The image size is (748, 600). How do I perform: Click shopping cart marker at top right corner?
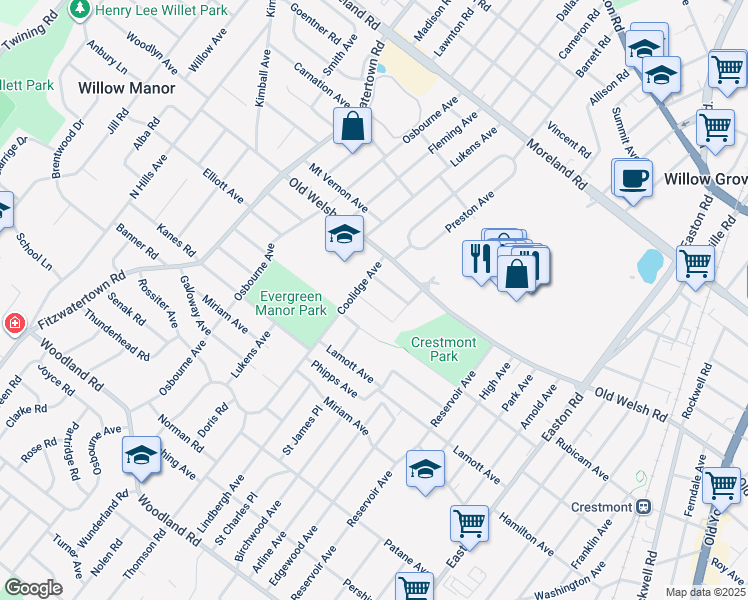(x=727, y=72)
